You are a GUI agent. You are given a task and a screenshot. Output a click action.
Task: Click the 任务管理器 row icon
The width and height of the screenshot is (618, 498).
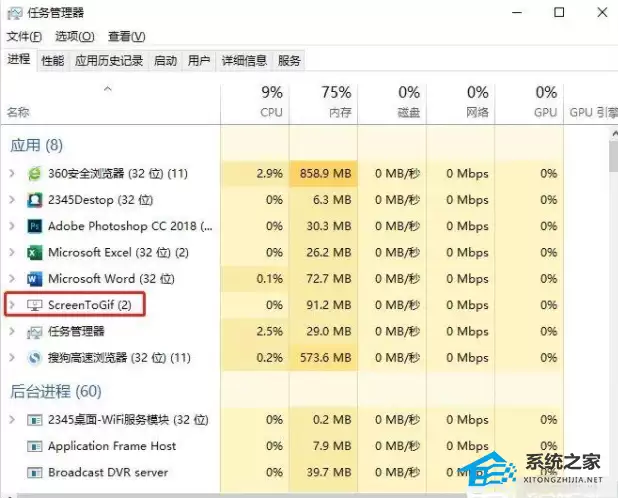coord(34,332)
